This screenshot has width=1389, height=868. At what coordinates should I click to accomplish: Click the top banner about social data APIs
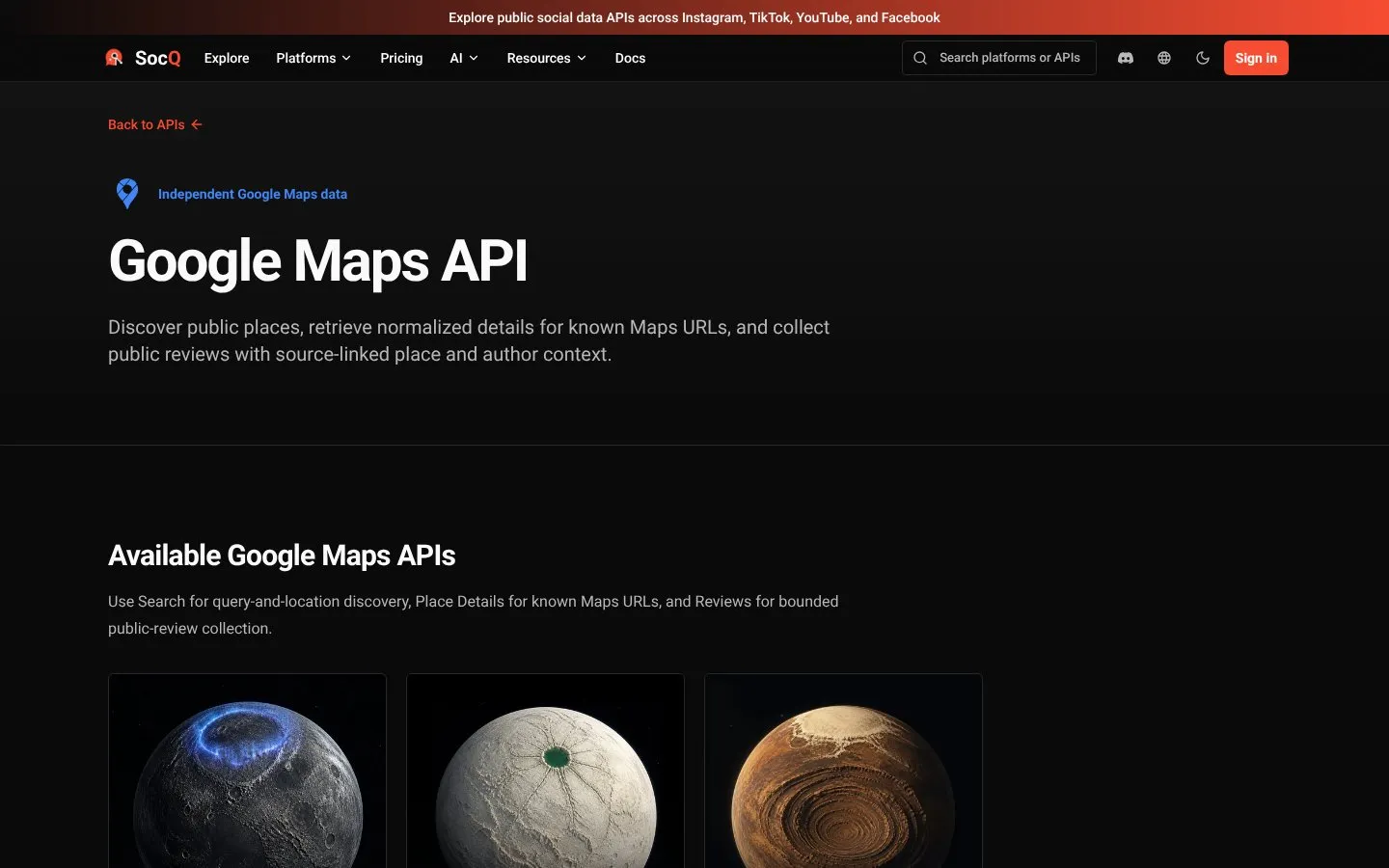(x=694, y=17)
